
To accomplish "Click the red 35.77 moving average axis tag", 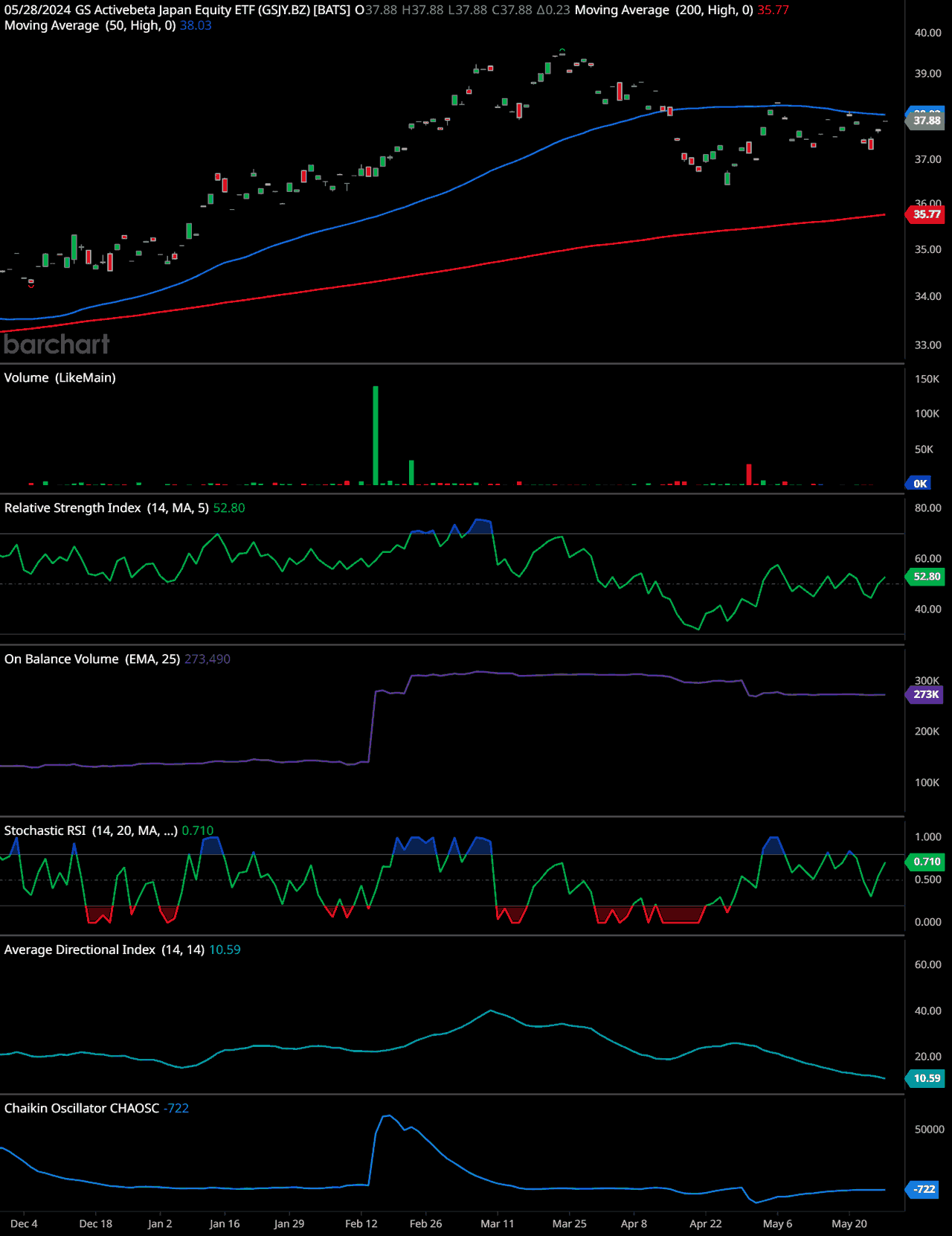I will (926, 214).
